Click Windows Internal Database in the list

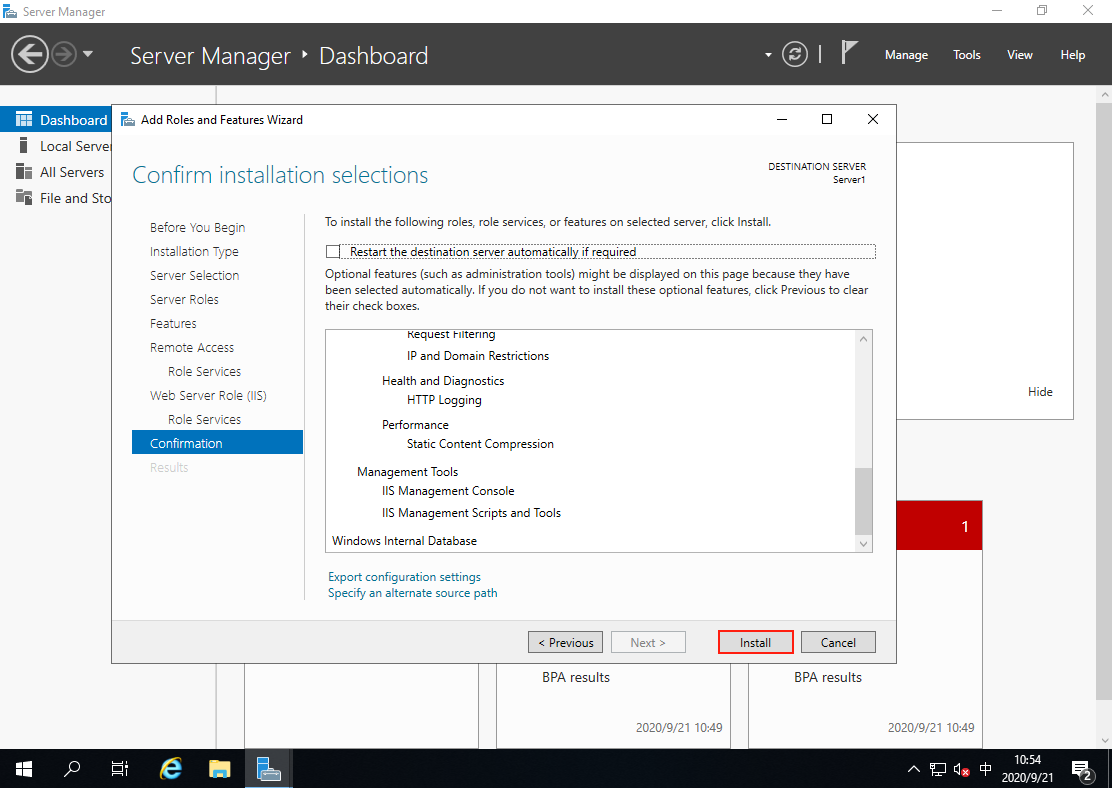pyautogui.click(x=404, y=540)
